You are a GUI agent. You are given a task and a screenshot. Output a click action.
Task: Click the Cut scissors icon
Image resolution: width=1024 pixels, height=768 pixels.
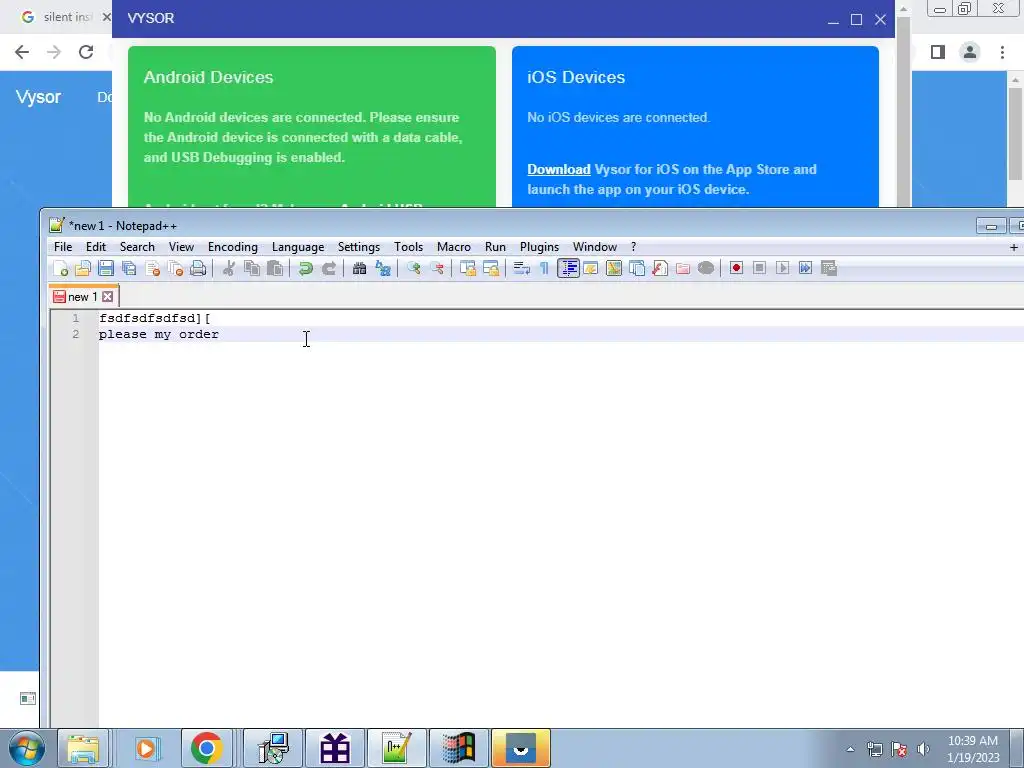229,268
